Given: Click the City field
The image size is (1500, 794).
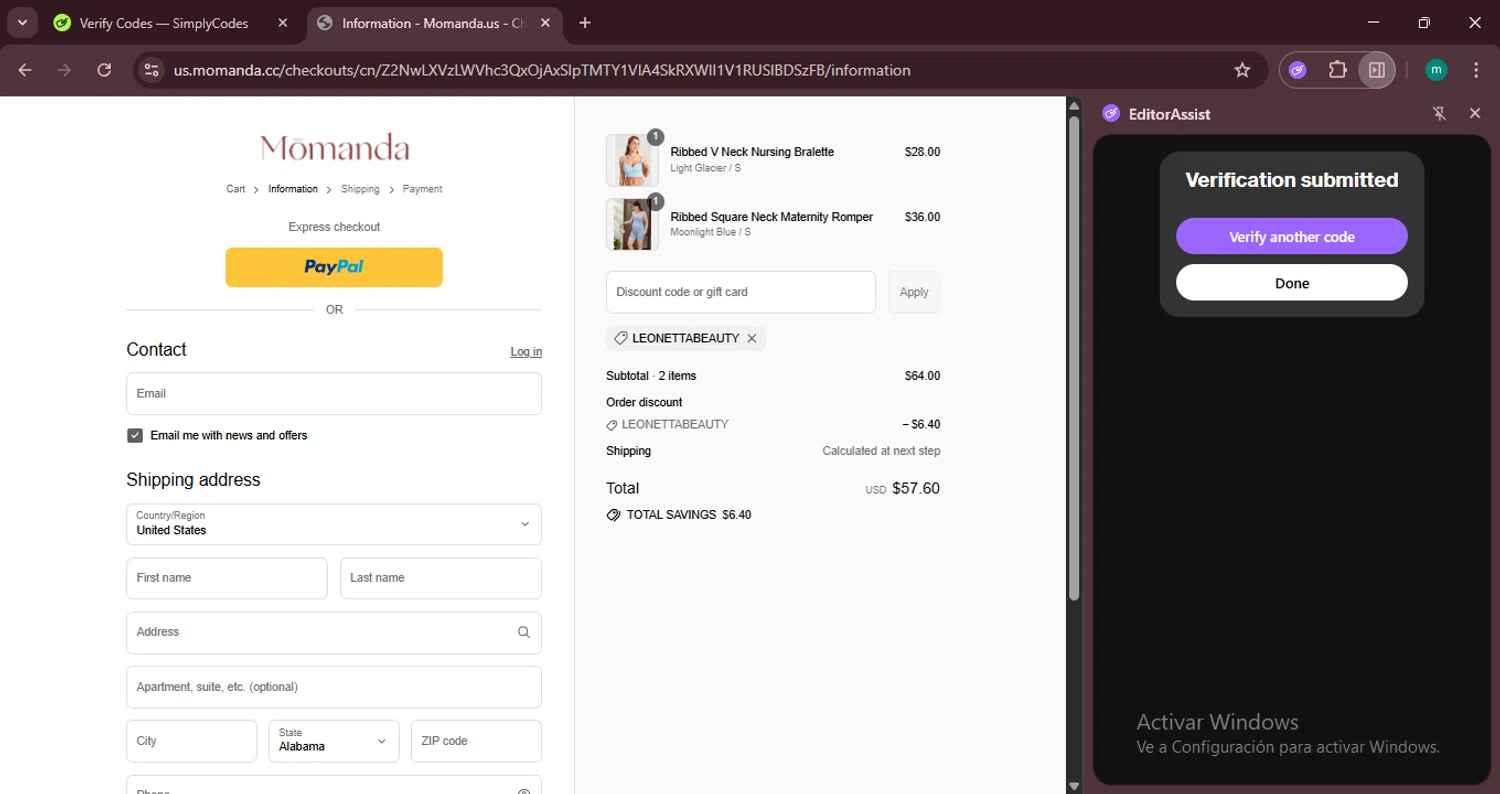Looking at the screenshot, I should (192, 741).
